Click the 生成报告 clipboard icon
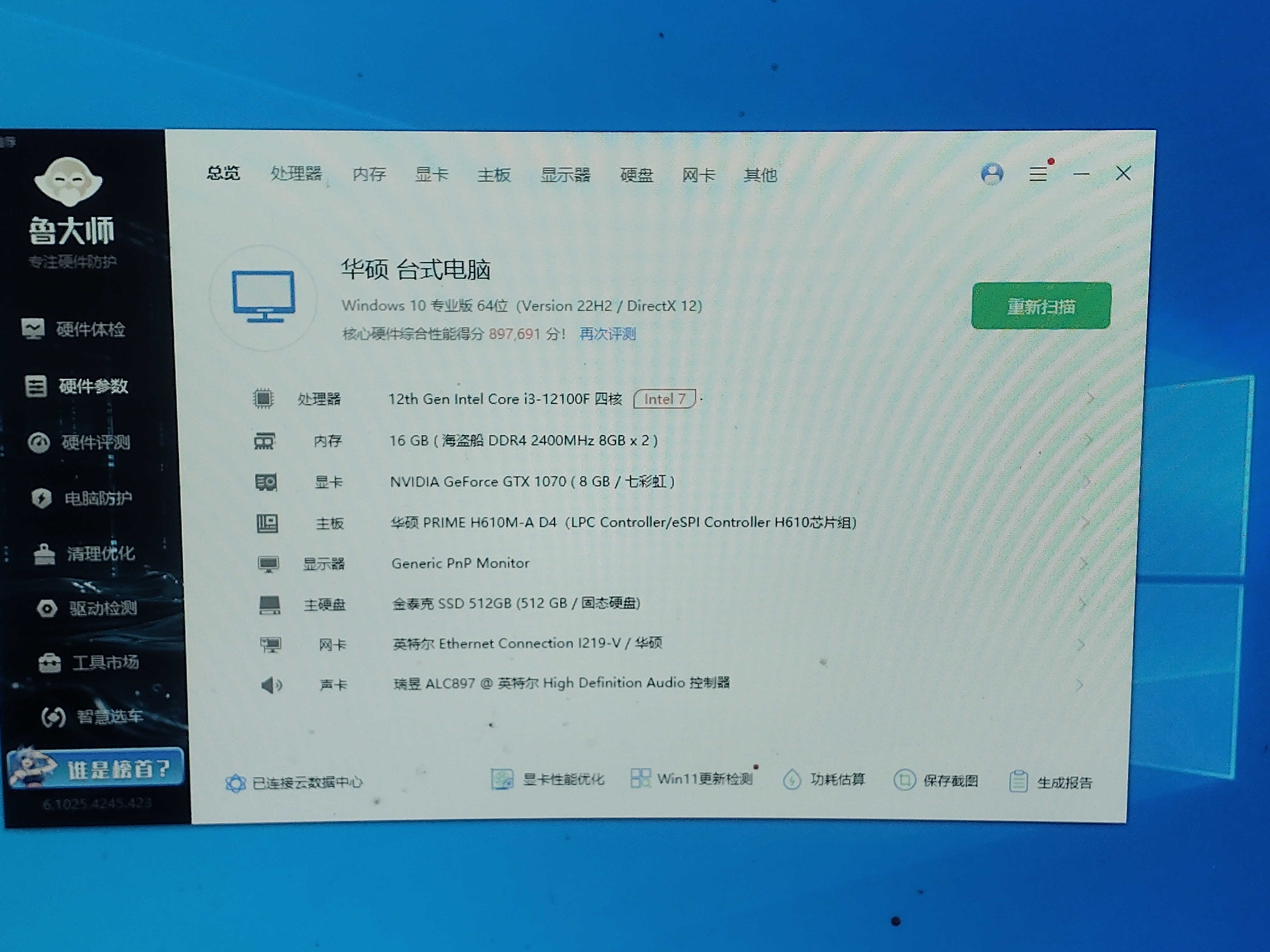The image size is (1270, 952). (x=1018, y=781)
